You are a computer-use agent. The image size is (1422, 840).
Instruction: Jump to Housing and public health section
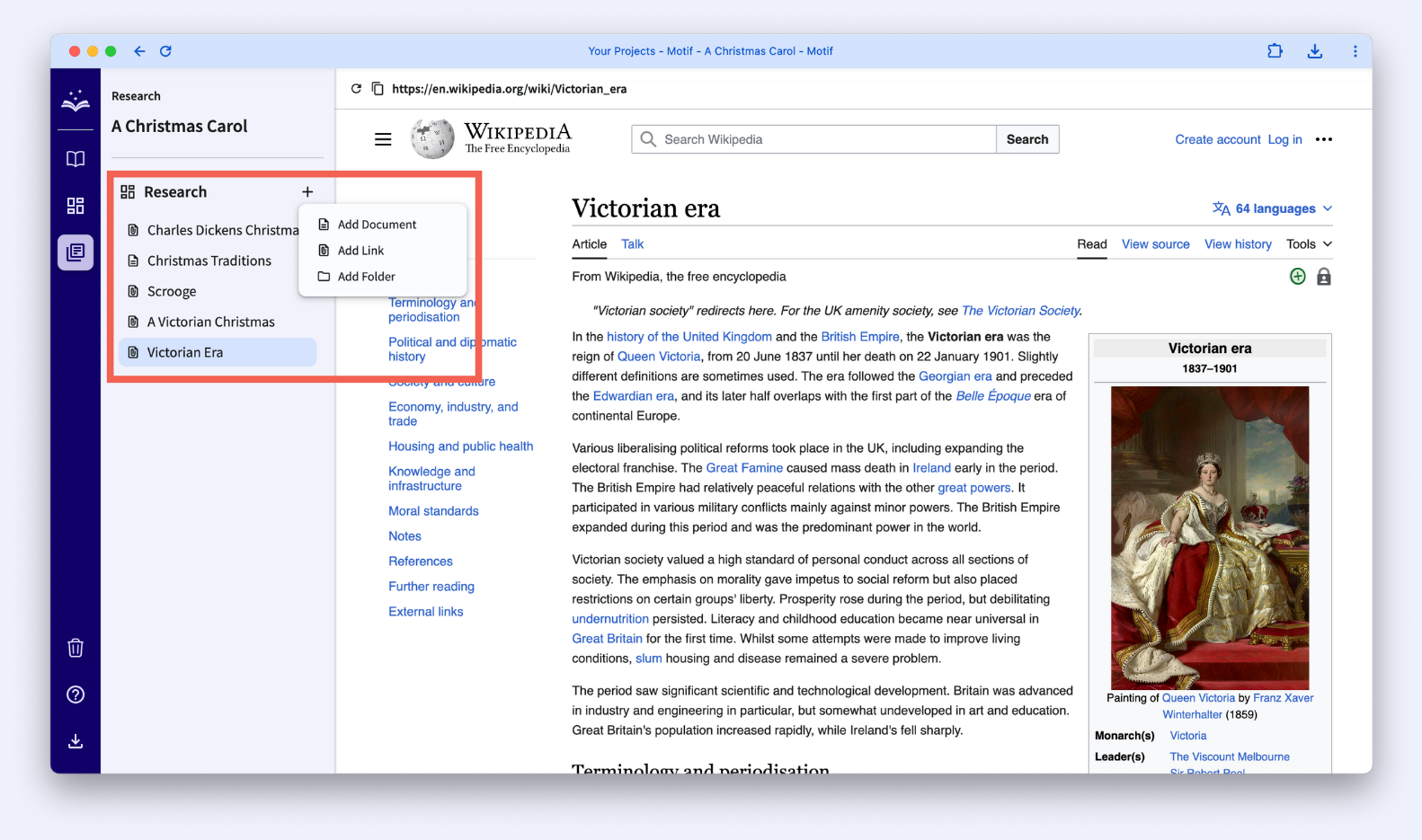click(x=461, y=447)
